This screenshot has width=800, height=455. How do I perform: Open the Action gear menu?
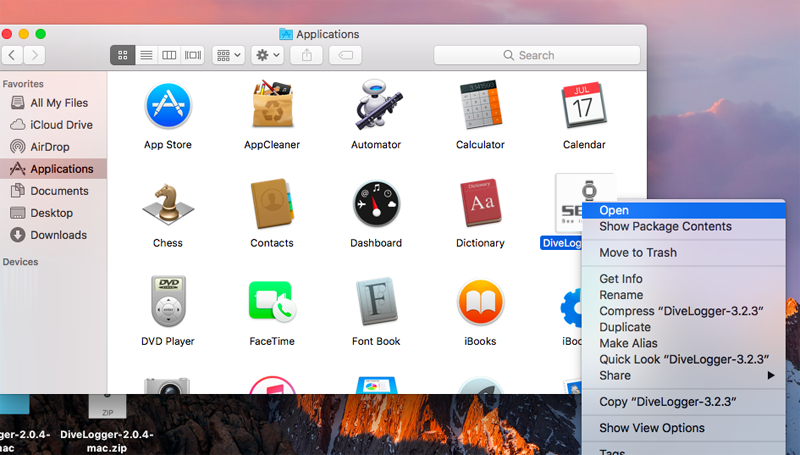(x=267, y=55)
